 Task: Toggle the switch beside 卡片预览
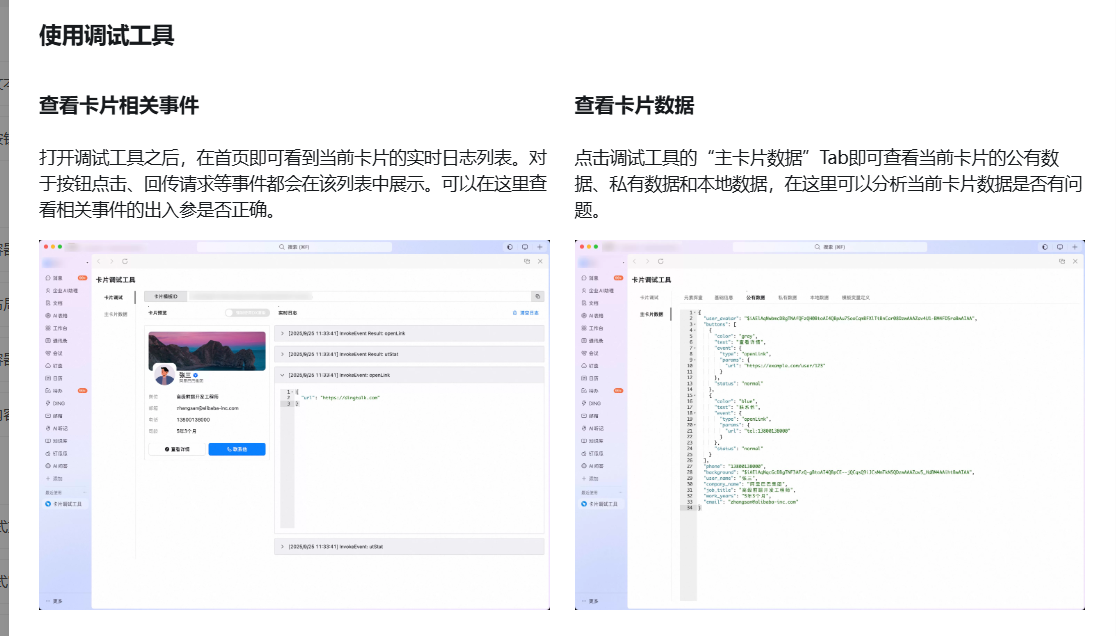(x=246, y=312)
